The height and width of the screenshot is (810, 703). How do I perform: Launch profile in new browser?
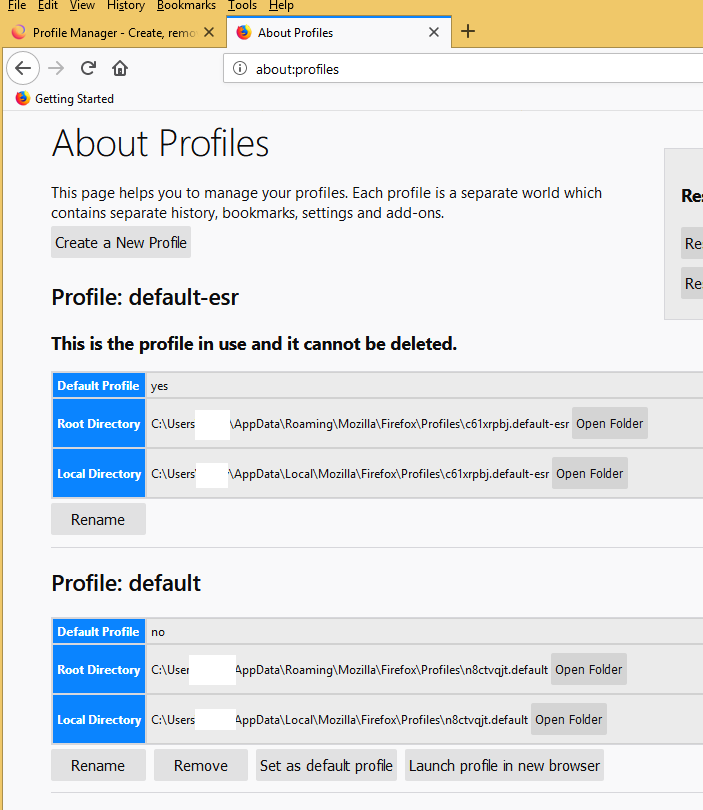504,765
